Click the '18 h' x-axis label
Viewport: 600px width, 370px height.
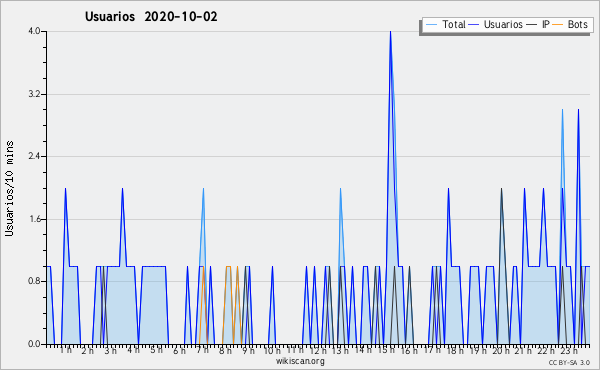tap(455, 350)
